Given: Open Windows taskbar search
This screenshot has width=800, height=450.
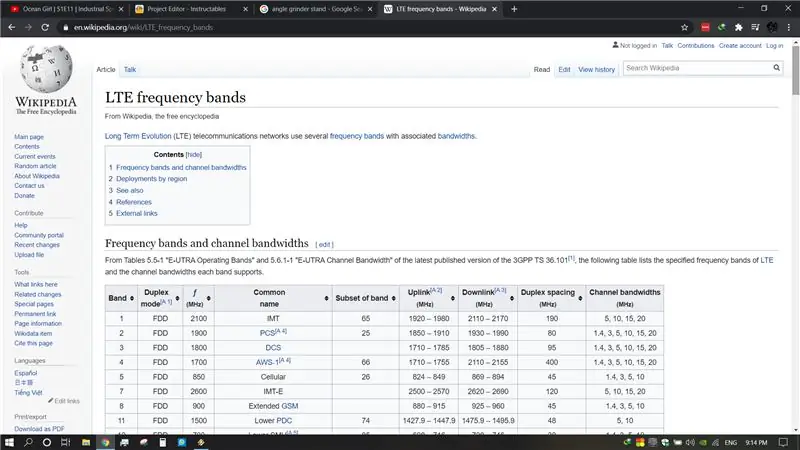Looking at the screenshot, I should (x=28, y=442).
